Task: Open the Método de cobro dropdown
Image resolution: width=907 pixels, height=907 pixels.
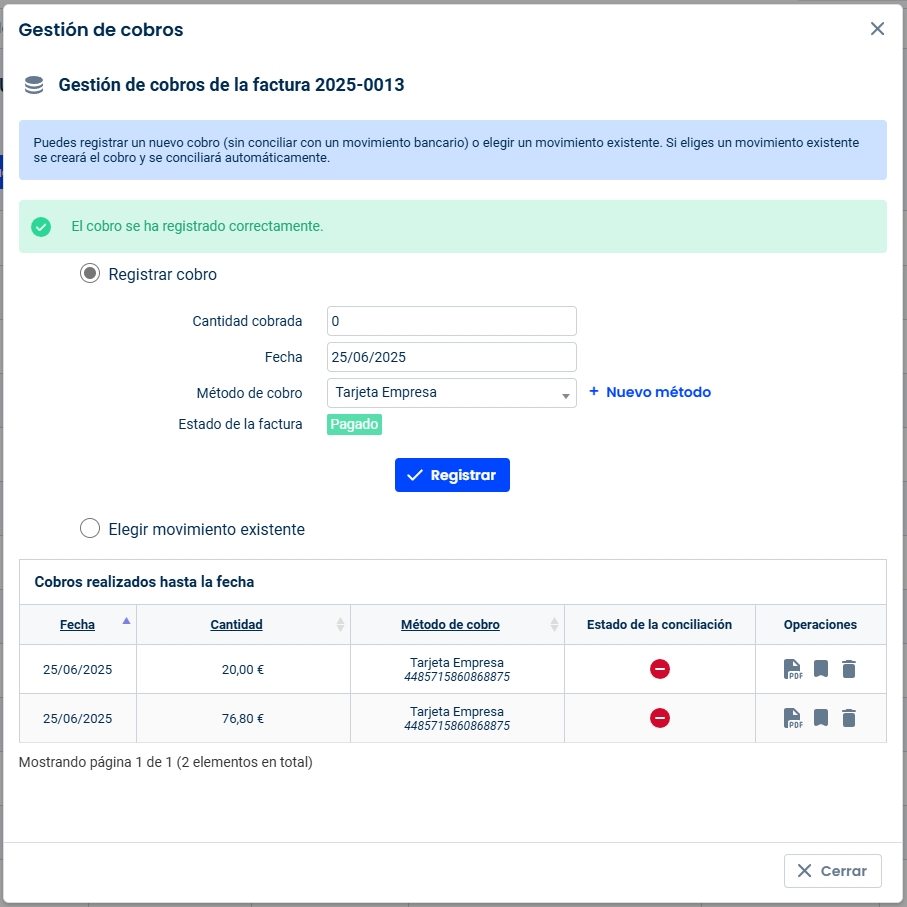Action: 451,393
